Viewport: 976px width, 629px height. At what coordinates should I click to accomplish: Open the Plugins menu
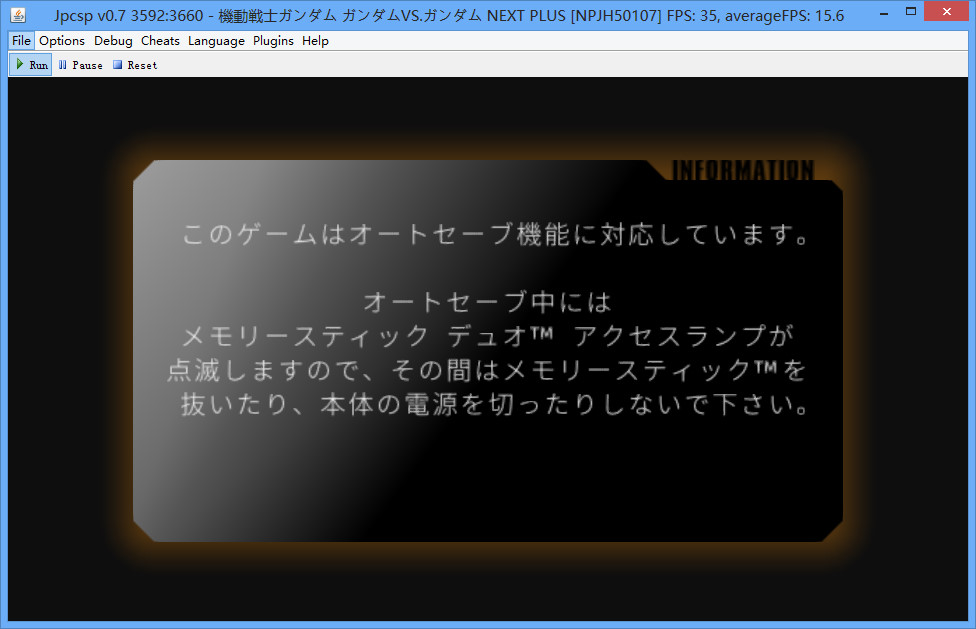pos(273,41)
